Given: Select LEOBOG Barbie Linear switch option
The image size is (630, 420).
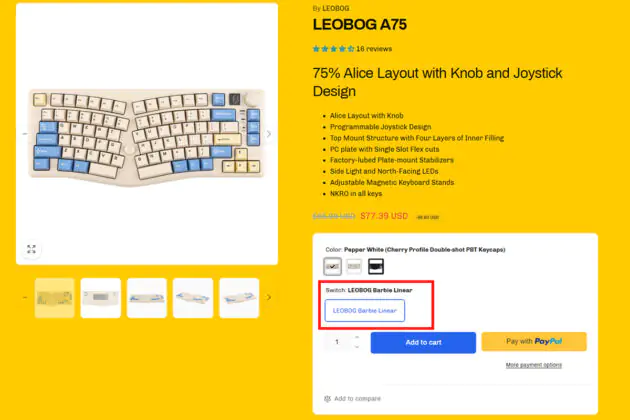Looking at the screenshot, I should tap(365, 311).
